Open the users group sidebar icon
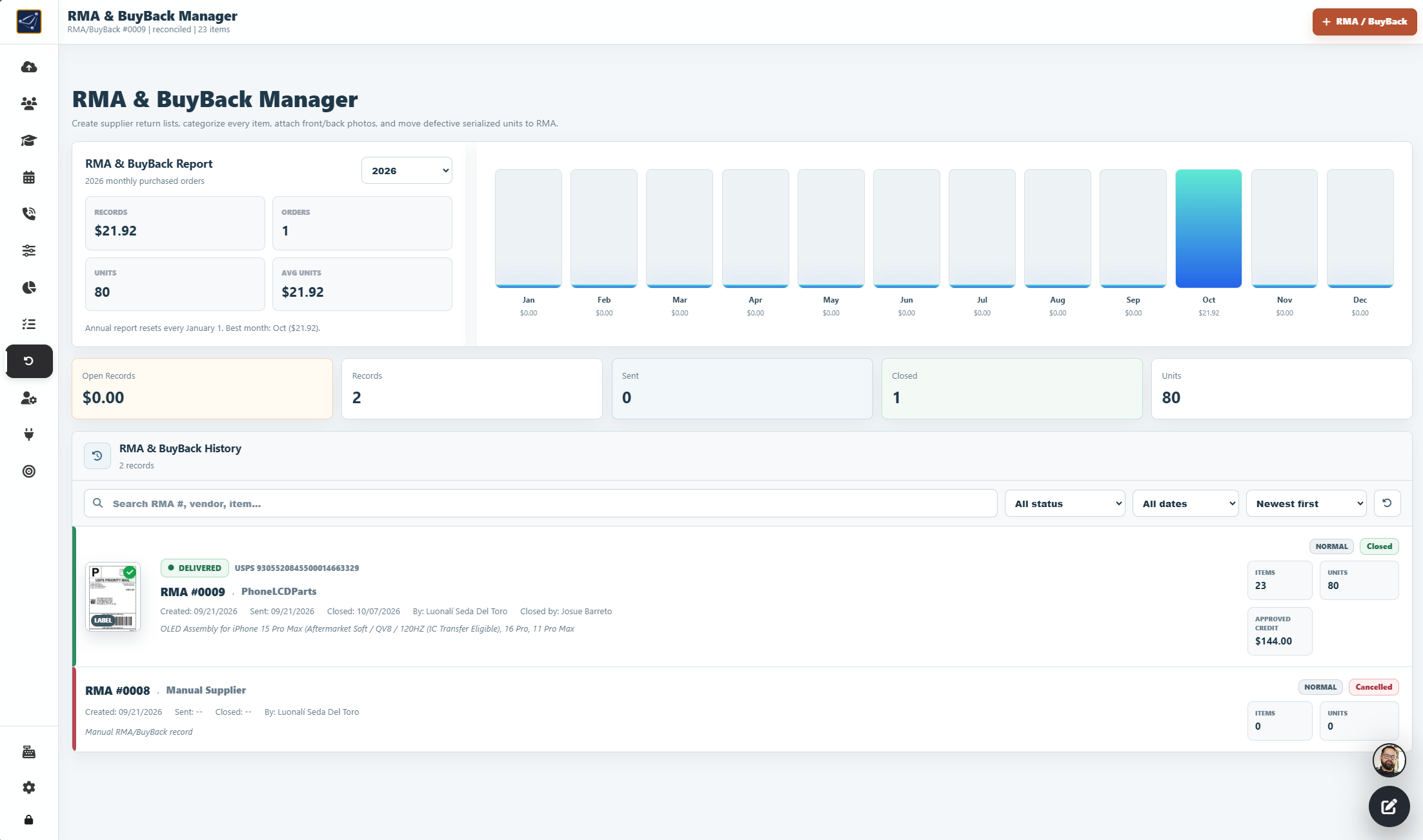This screenshot has height=840, width=1423. (29, 103)
